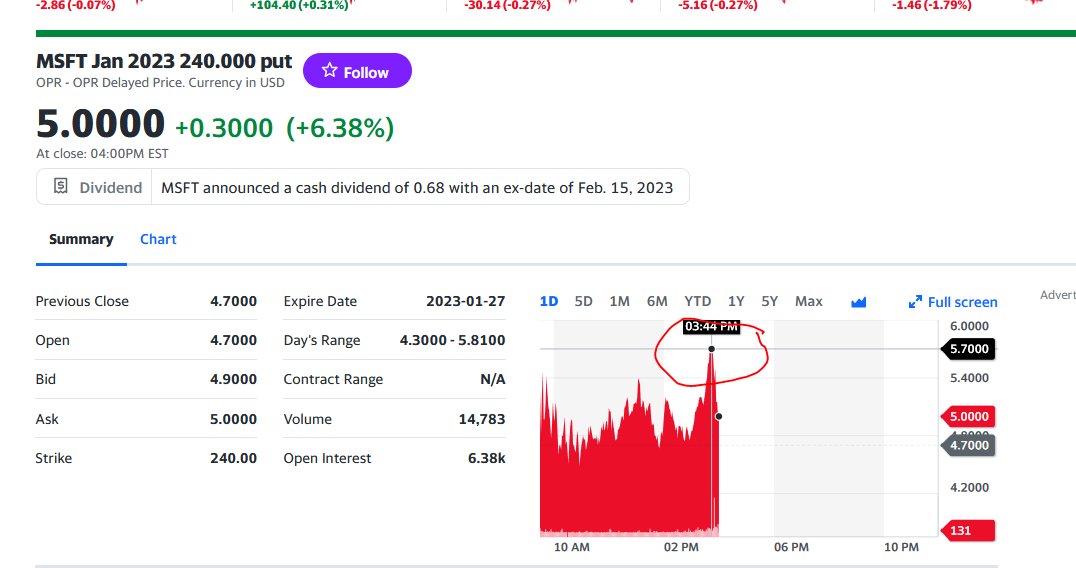
Task: Click the red 131 volume label
Action: click(x=968, y=530)
